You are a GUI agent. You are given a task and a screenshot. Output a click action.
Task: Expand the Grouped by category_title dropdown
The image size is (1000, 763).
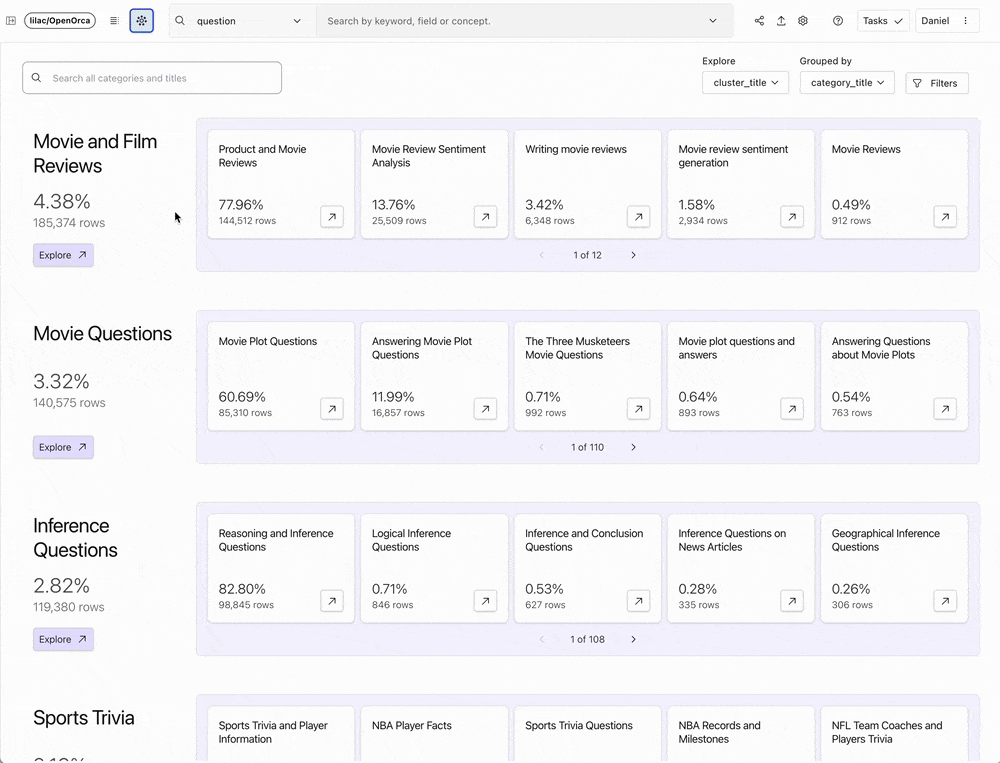[847, 83]
